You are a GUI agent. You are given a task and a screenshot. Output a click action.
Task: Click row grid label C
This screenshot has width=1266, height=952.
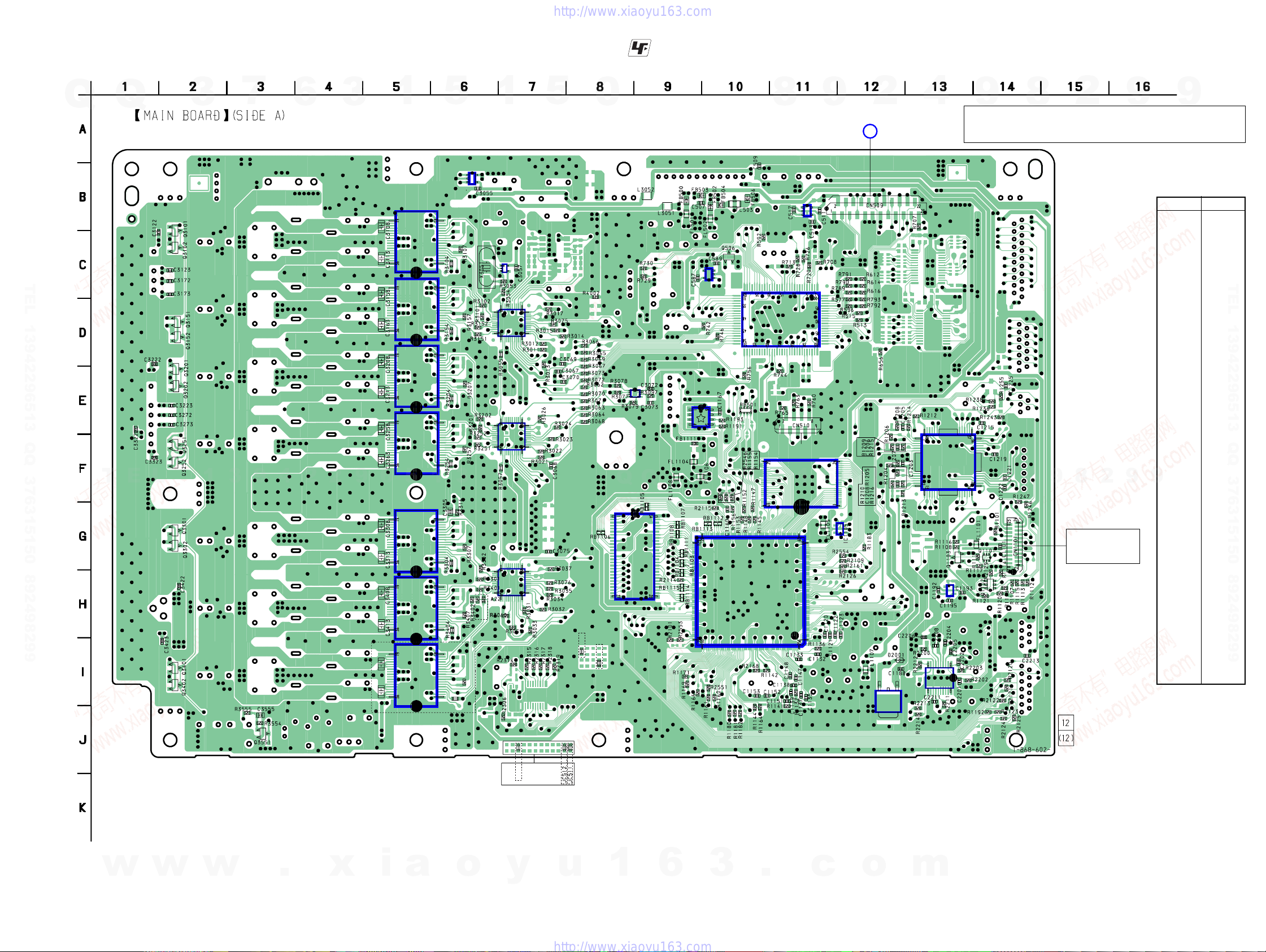click(x=82, y=265)
